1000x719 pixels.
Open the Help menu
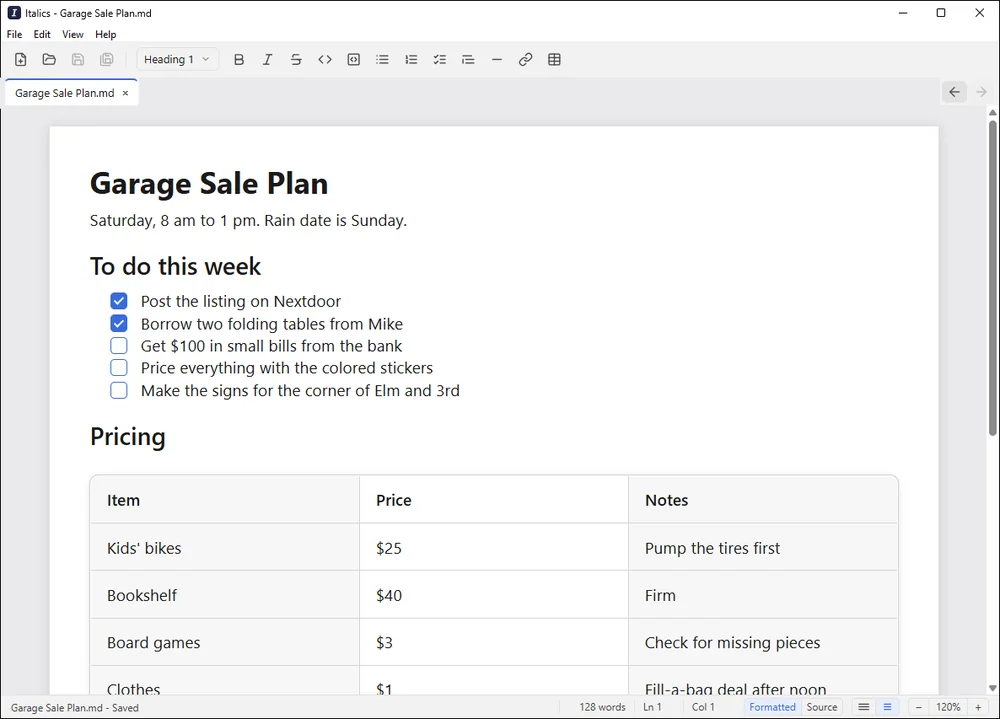point(106,34)
